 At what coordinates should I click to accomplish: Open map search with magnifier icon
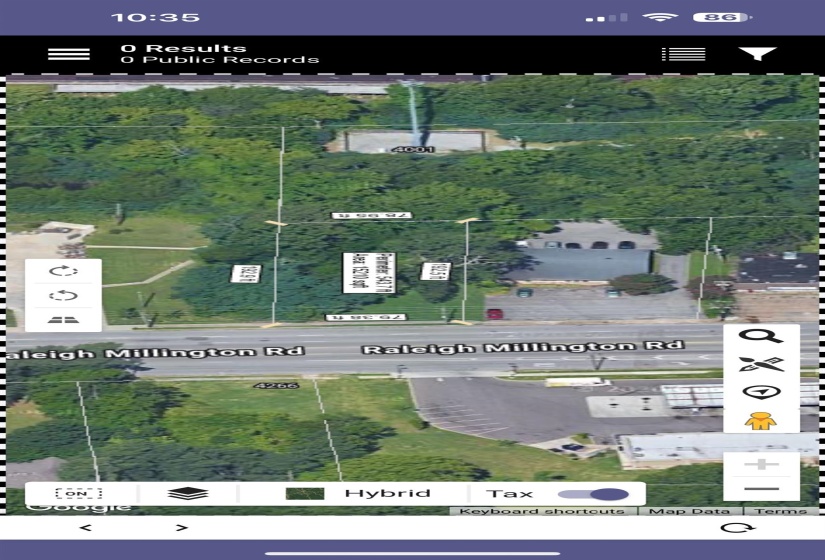tap(761, 337)
